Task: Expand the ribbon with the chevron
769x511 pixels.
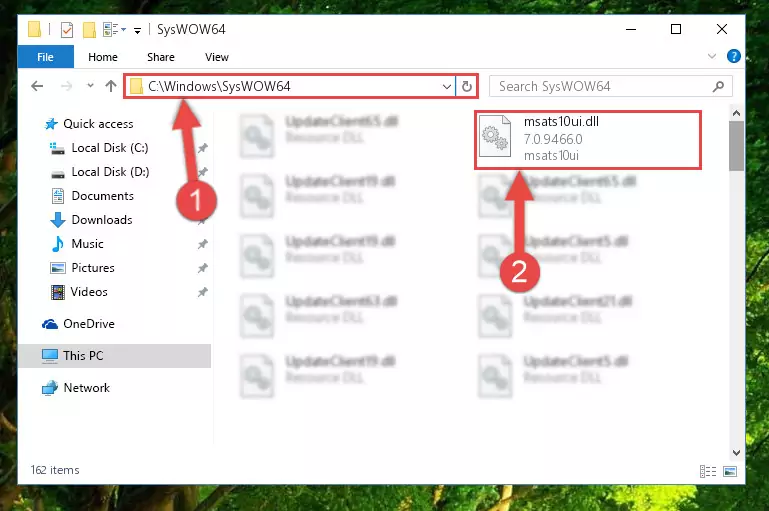Action: pyautogui.click(x=712, y=56)
